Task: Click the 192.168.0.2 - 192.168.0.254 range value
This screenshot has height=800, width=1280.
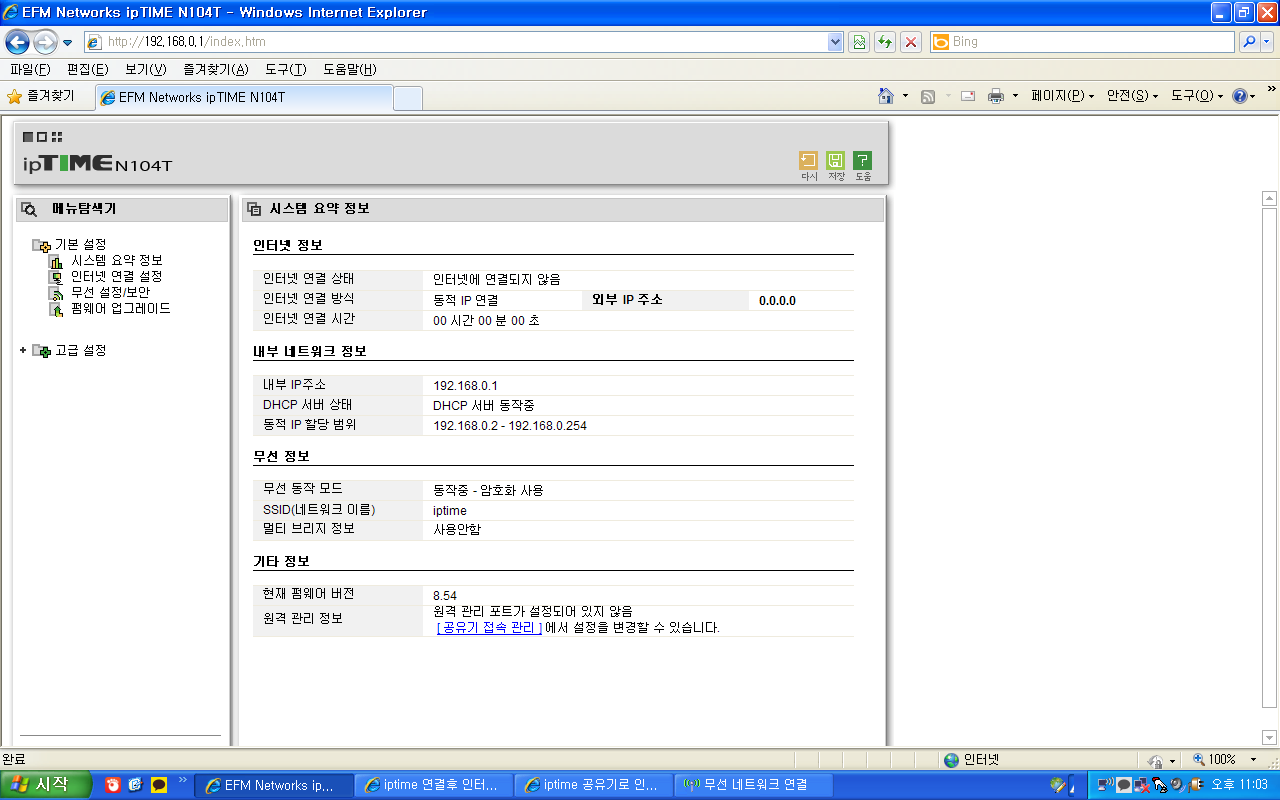Action: pos(509,425)
